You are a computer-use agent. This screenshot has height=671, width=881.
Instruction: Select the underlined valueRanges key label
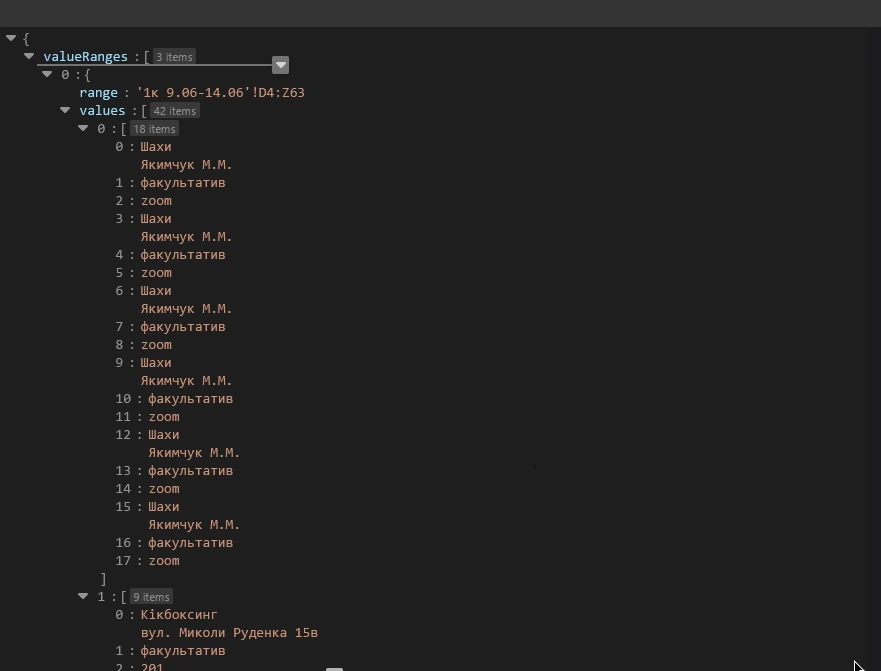coord(84,56)
